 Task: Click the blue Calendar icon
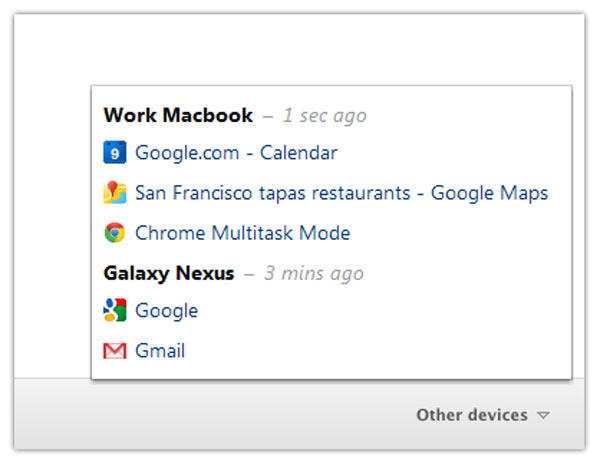[x=114, y=153]
